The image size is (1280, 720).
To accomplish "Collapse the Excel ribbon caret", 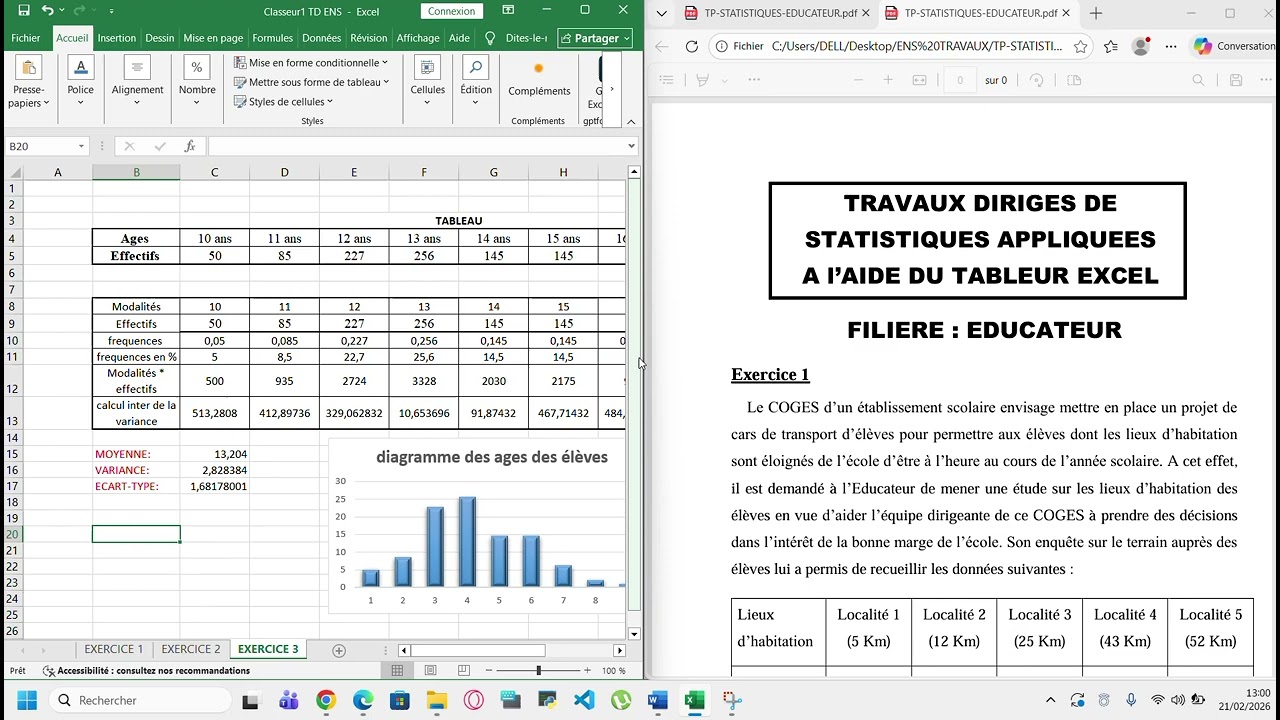I will (631, 121).
